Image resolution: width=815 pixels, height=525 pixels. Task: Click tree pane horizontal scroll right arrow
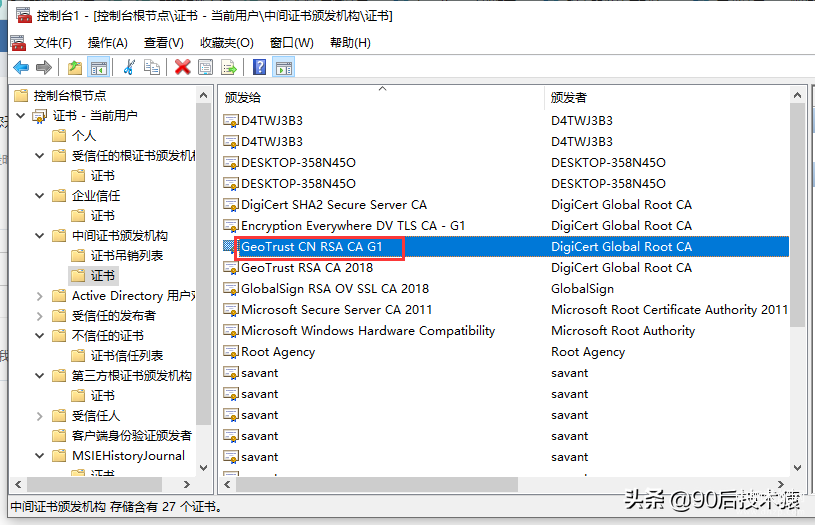(187, 484)
